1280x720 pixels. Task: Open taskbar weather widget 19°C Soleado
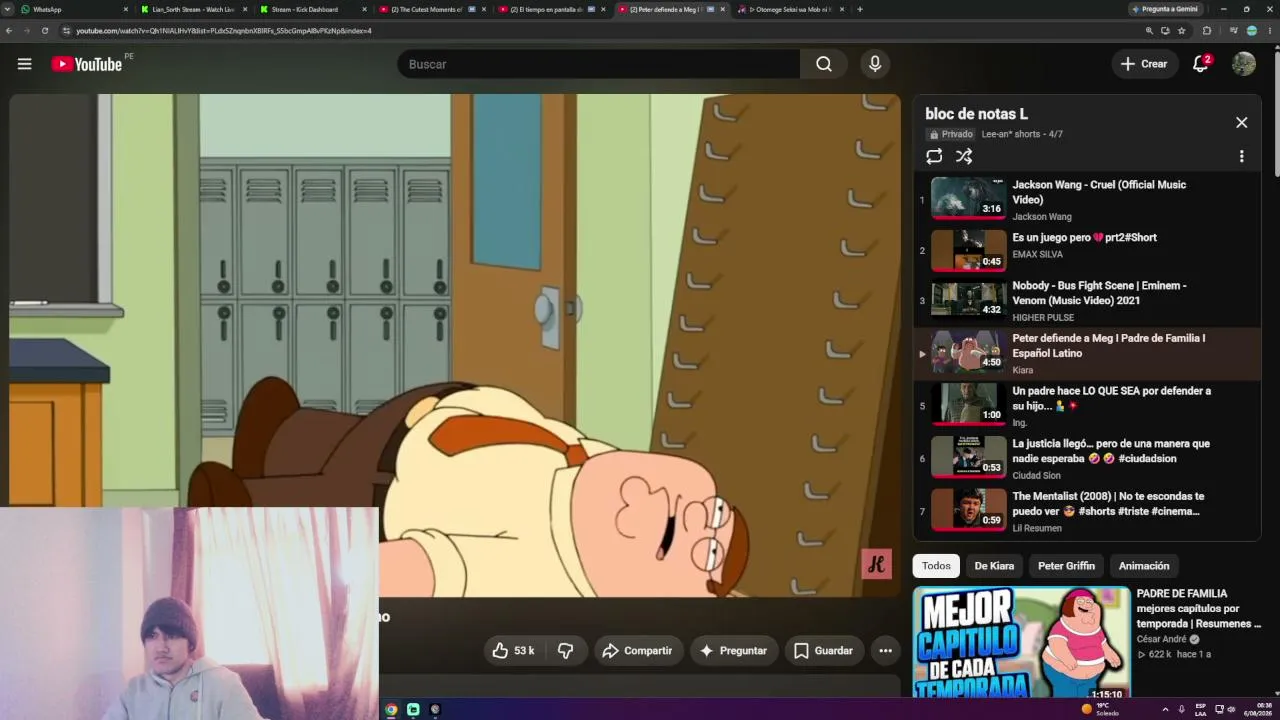click(x=1099, y=709)
